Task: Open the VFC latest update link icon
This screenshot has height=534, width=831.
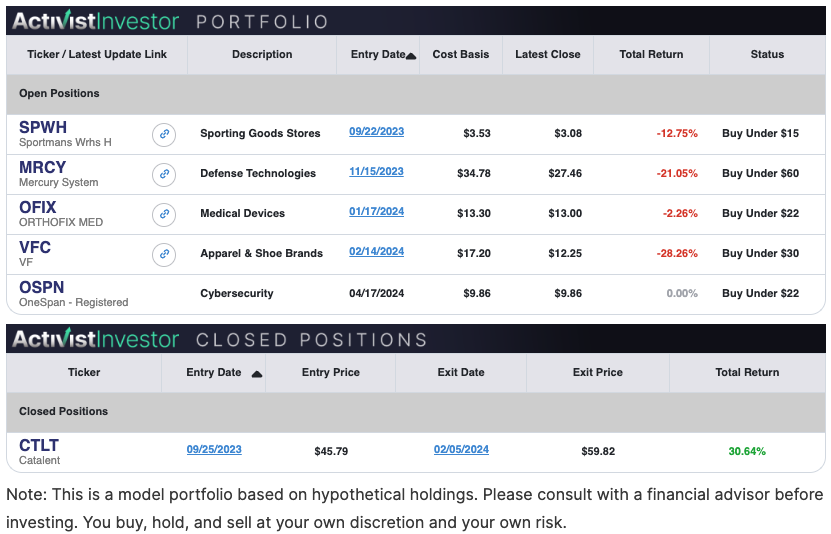Action: [x=164, y=255]
